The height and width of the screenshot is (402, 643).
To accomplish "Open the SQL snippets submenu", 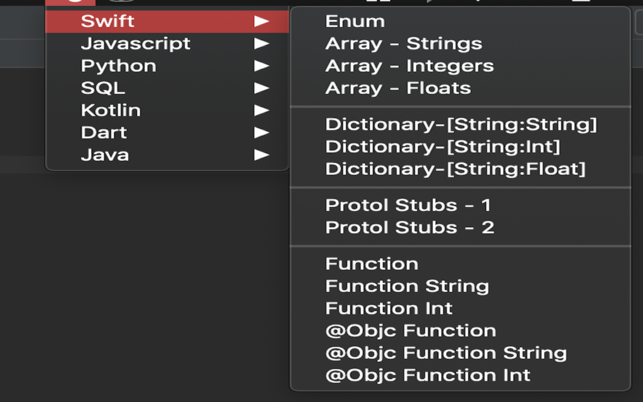I will [167, 88].
